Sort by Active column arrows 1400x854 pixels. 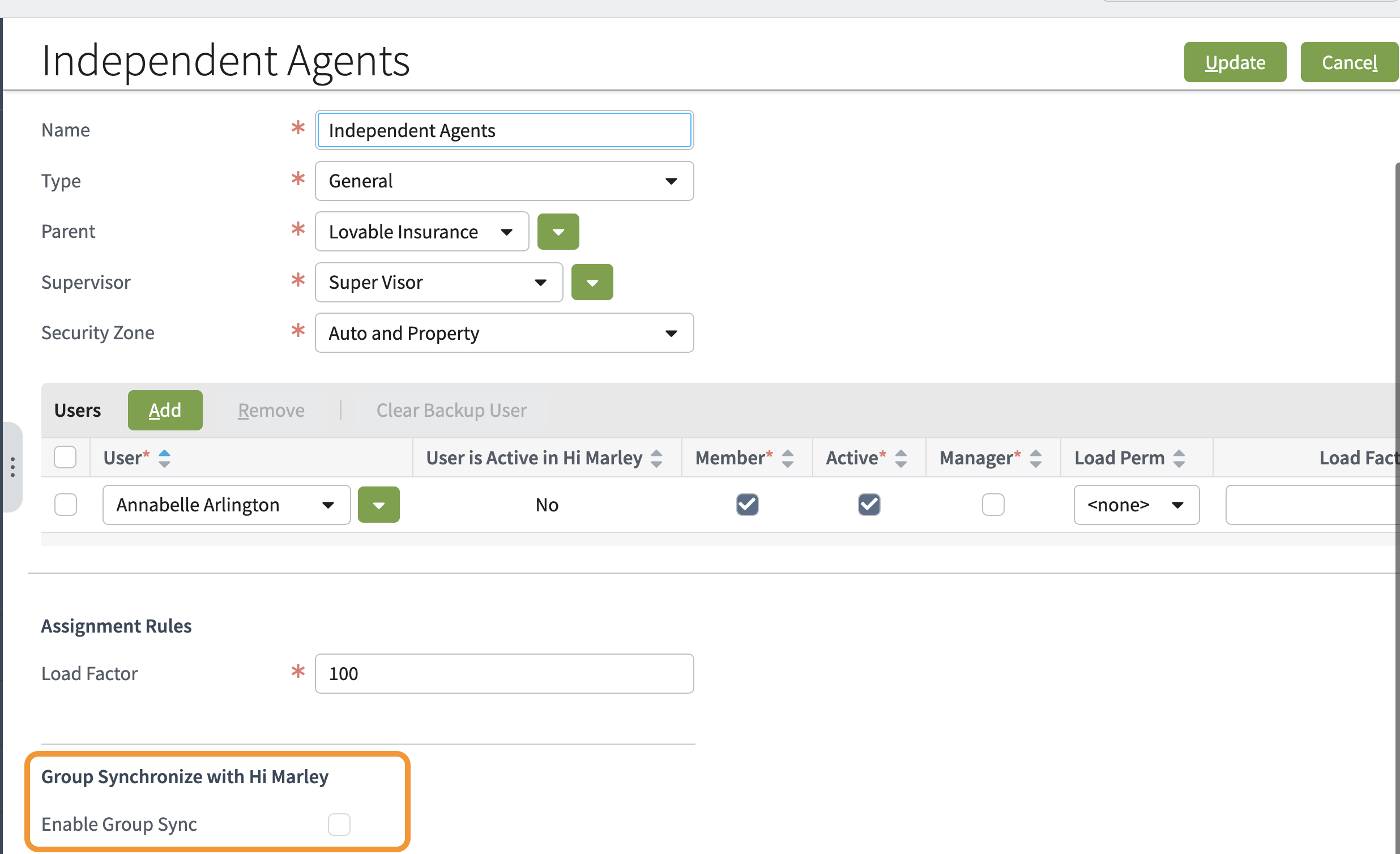(900, 458)
